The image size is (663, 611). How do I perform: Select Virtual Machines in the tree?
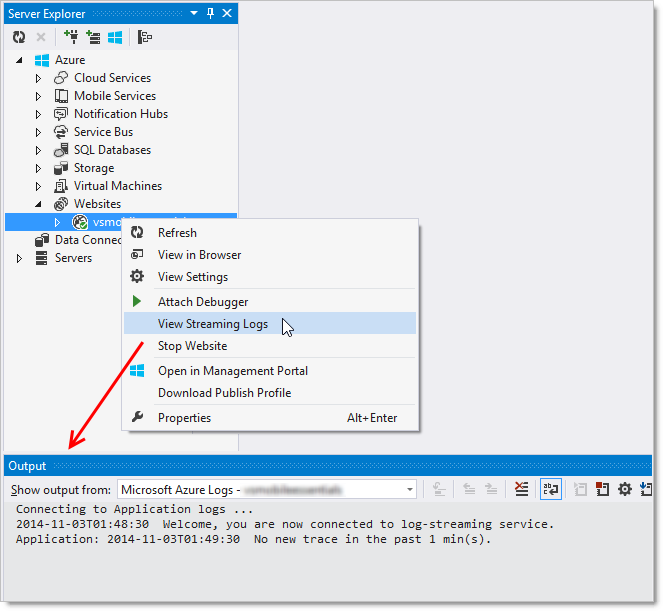pos(118,186)
